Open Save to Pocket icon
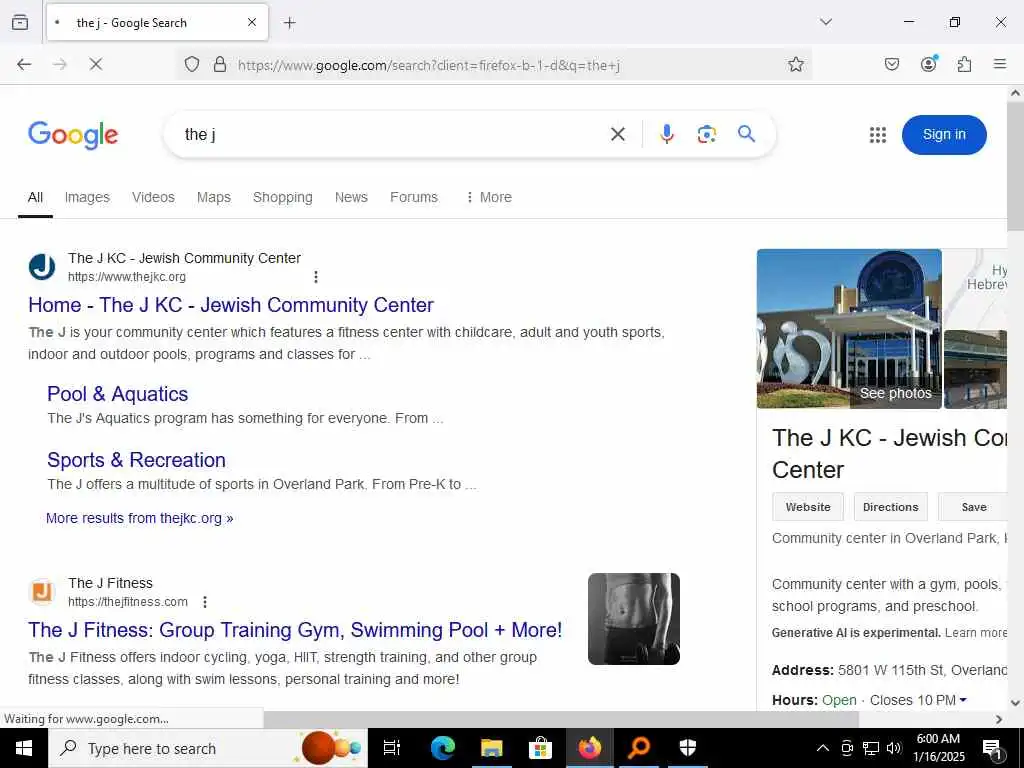1024x768 pixels. pyautogui.click(x=891, y=64)
